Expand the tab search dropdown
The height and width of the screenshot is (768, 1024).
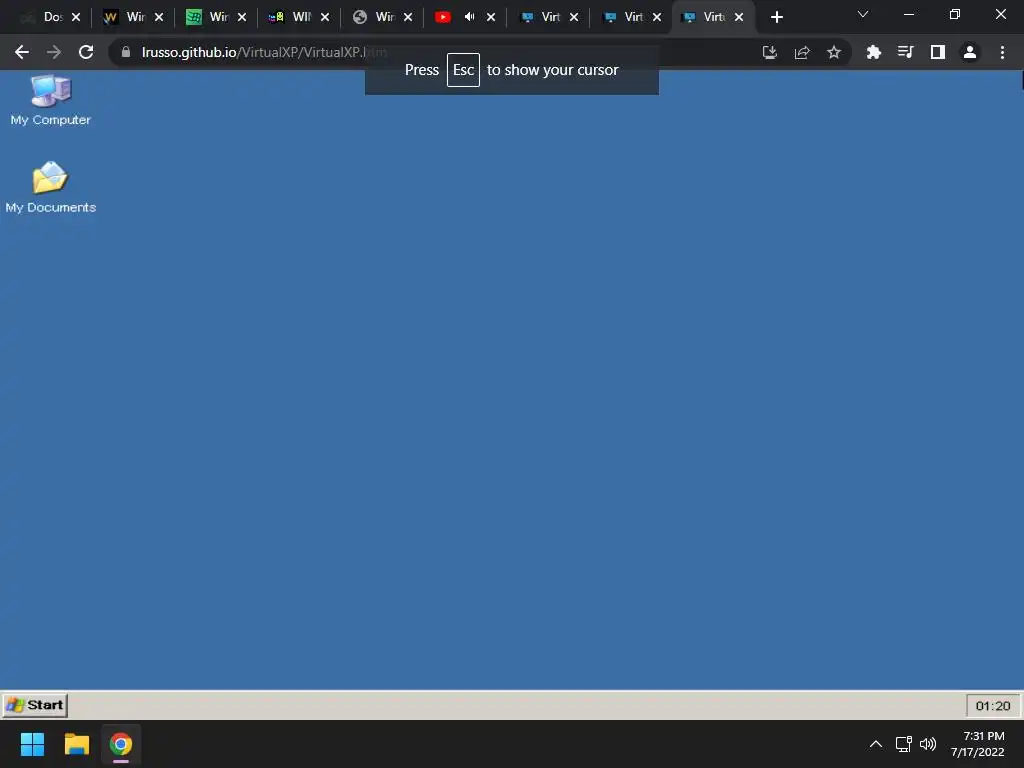point(863,14)
